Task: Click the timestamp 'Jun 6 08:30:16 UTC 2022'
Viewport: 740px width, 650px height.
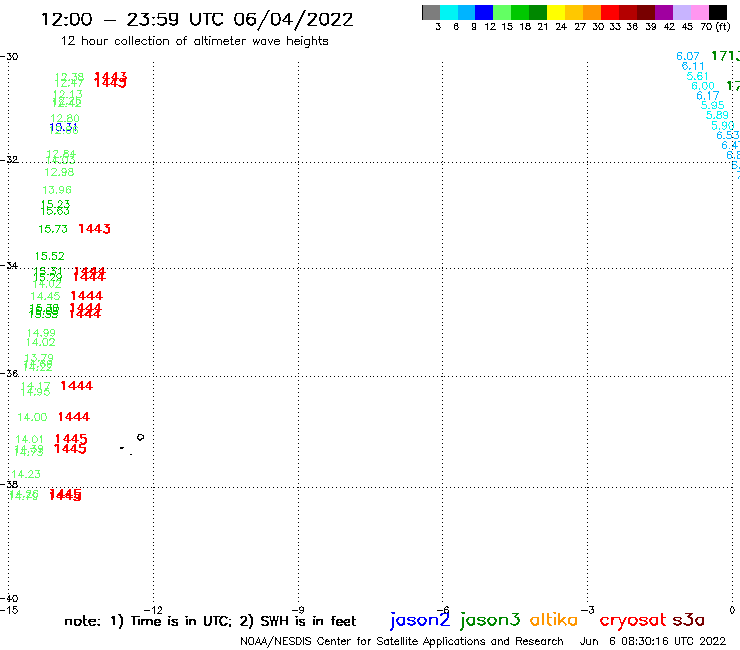Action: (653, 641)
